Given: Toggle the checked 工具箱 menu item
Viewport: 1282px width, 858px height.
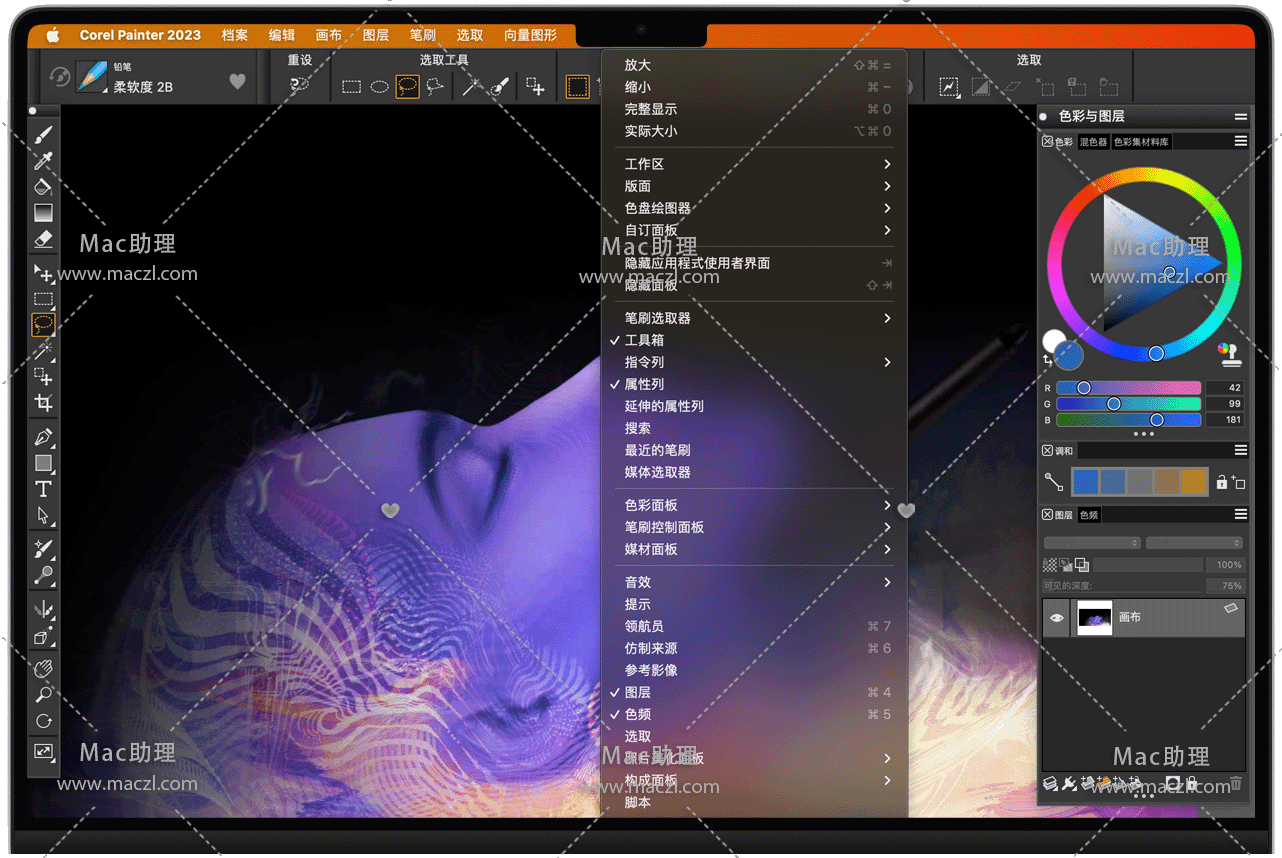Looking at the screenshot, I should click(x=644, y=340).
